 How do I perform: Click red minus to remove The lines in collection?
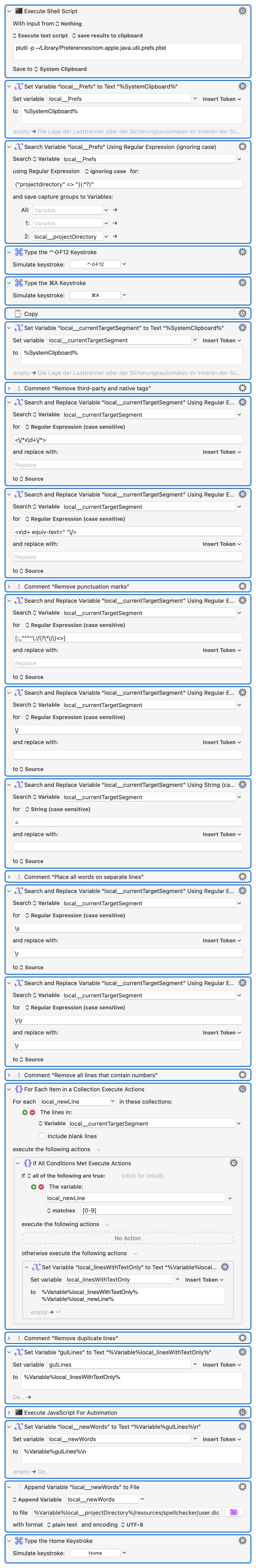pos(32,1112)
